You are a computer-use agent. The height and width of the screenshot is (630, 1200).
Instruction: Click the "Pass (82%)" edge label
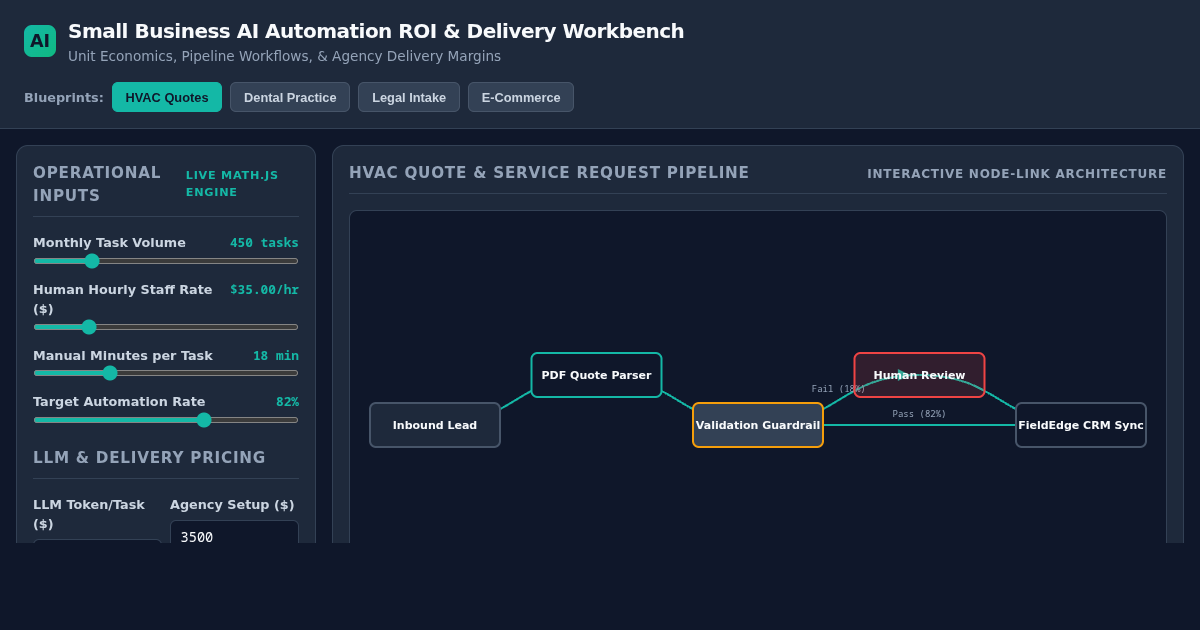coord(919,414)
